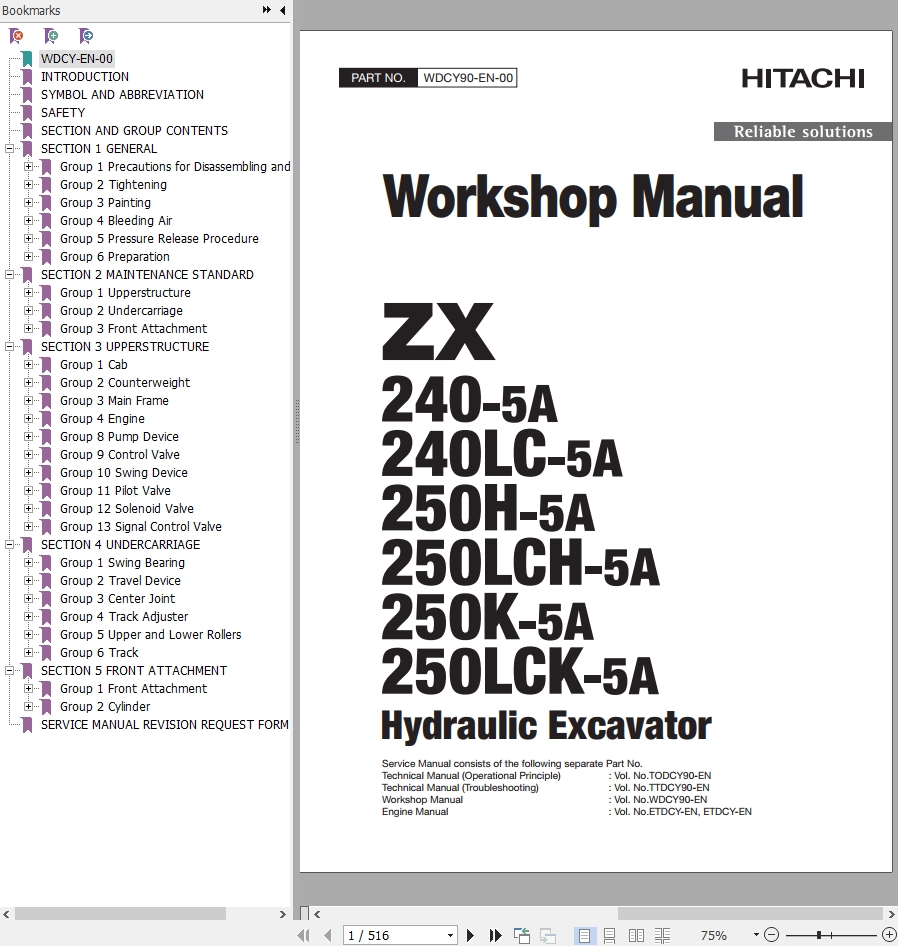This screenshot has width=898, height=946.
Task: Click the next view icon
Action: (547, 936)
